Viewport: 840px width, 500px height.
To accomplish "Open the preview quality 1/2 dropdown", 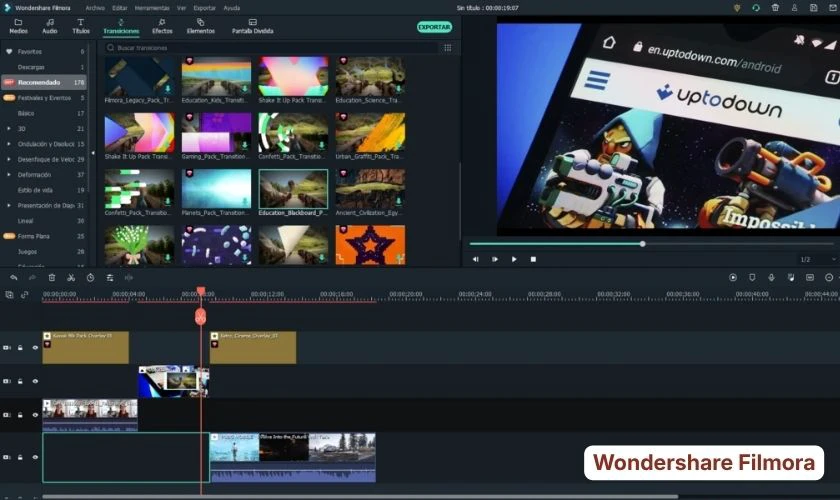I will 819,259.
